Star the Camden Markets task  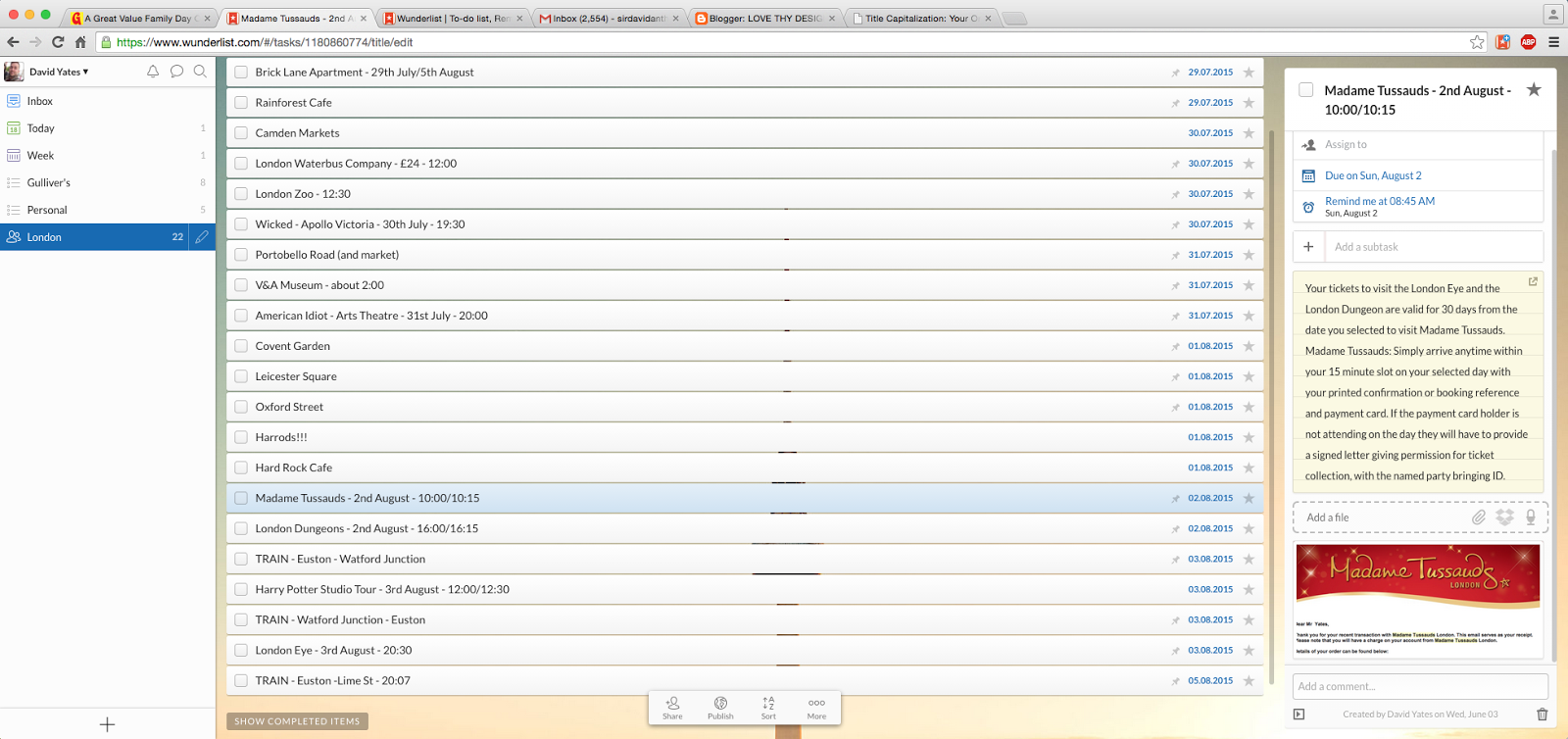pyautogui.click(x=1249, y=133)
